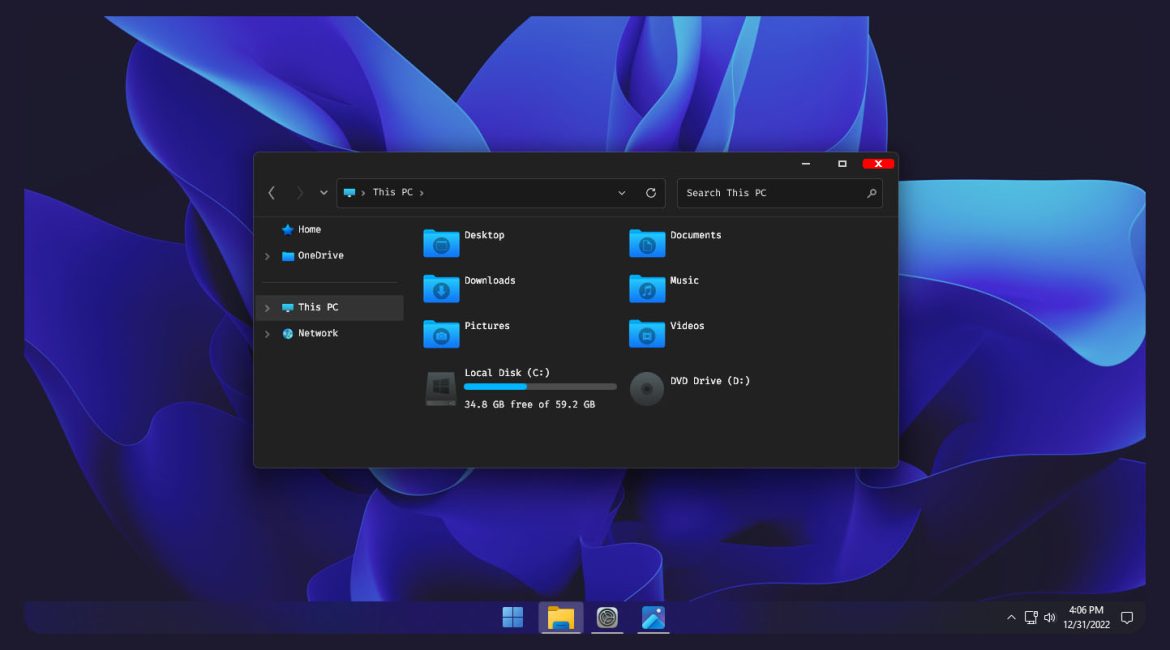Viewport: 1170px width, 650px height.
Task: Open the Videos folder icon
Action: pyautogui.click(x=647, y=334)
